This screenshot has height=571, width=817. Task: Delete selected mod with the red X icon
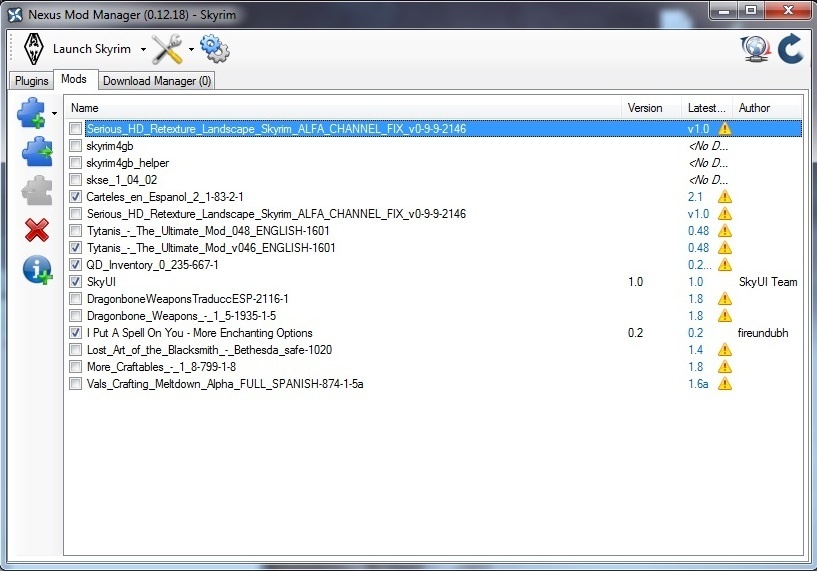point(37,230)
